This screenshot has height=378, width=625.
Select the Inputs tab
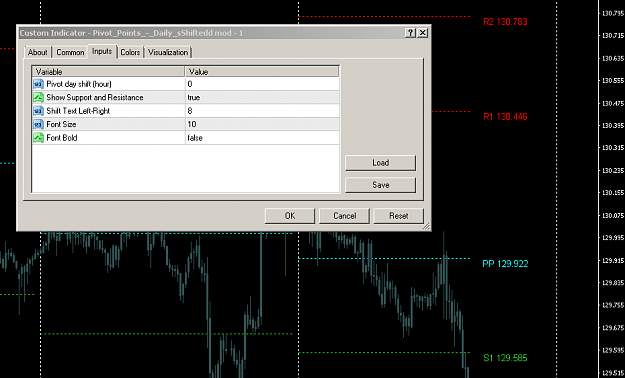[x=102, y=51]
